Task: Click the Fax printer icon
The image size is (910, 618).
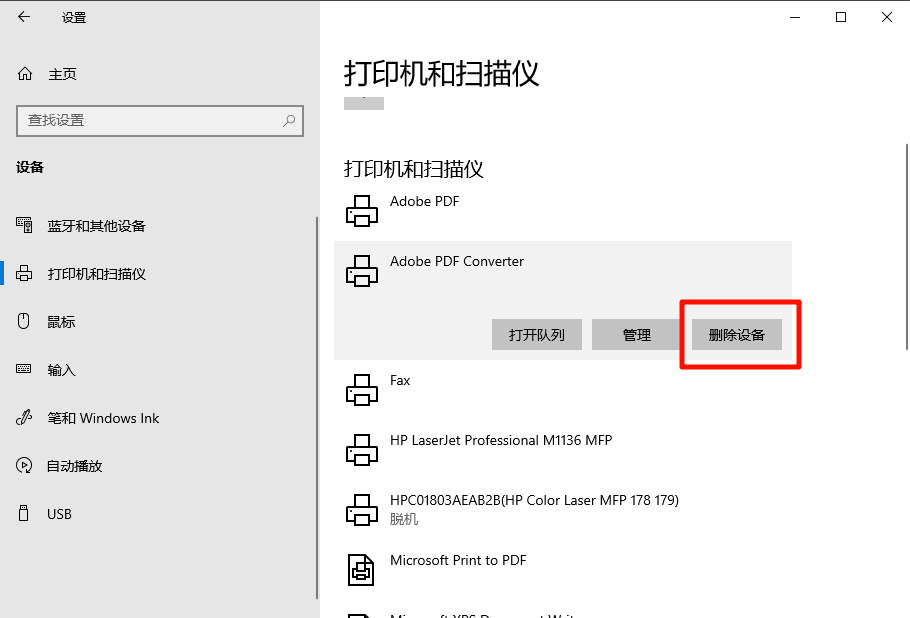Action: pyautogui.click(x=362, y=389)
